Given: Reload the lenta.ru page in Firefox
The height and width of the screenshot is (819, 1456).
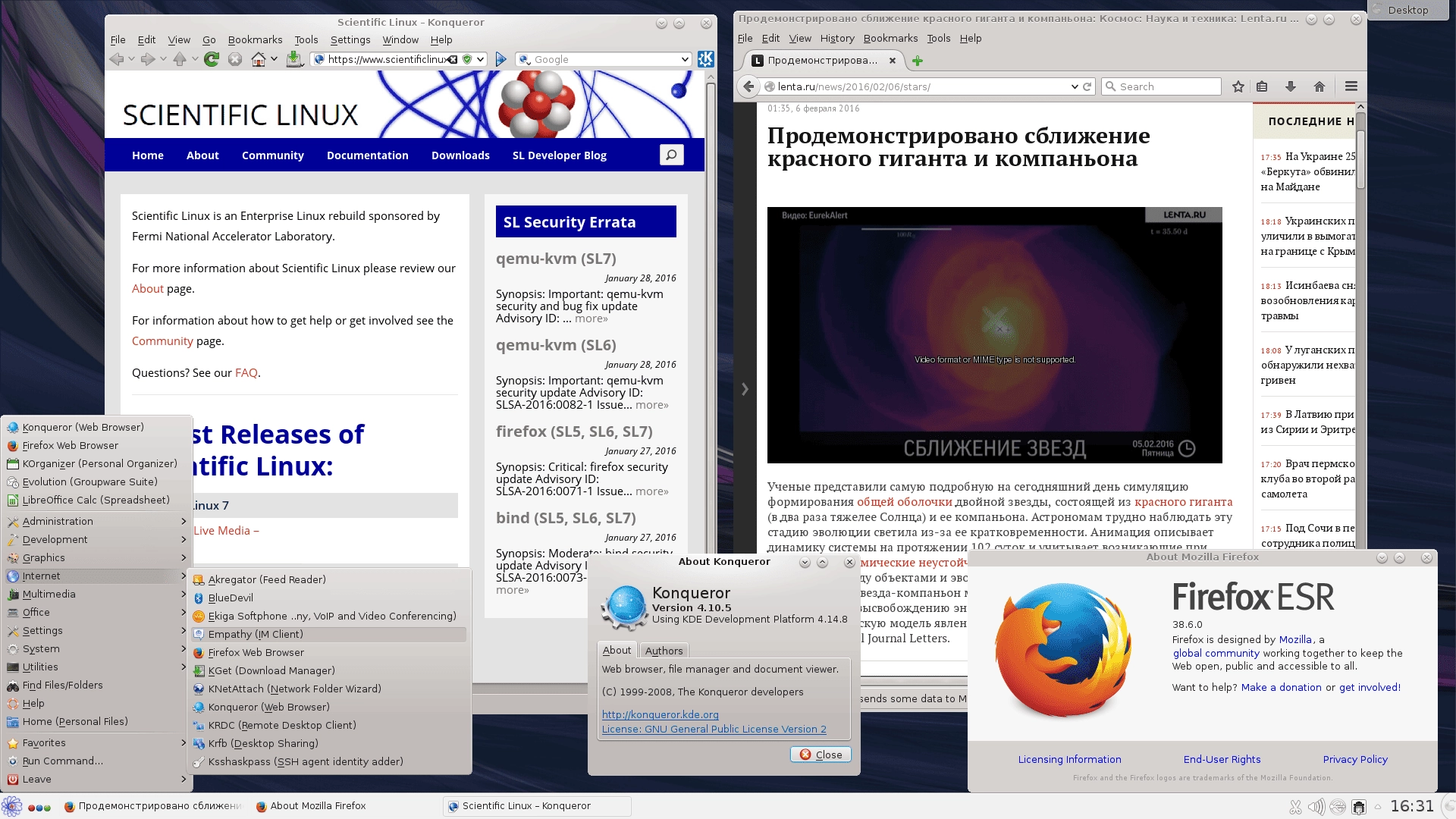Looking at the screenshot, I should (1087, 86).
